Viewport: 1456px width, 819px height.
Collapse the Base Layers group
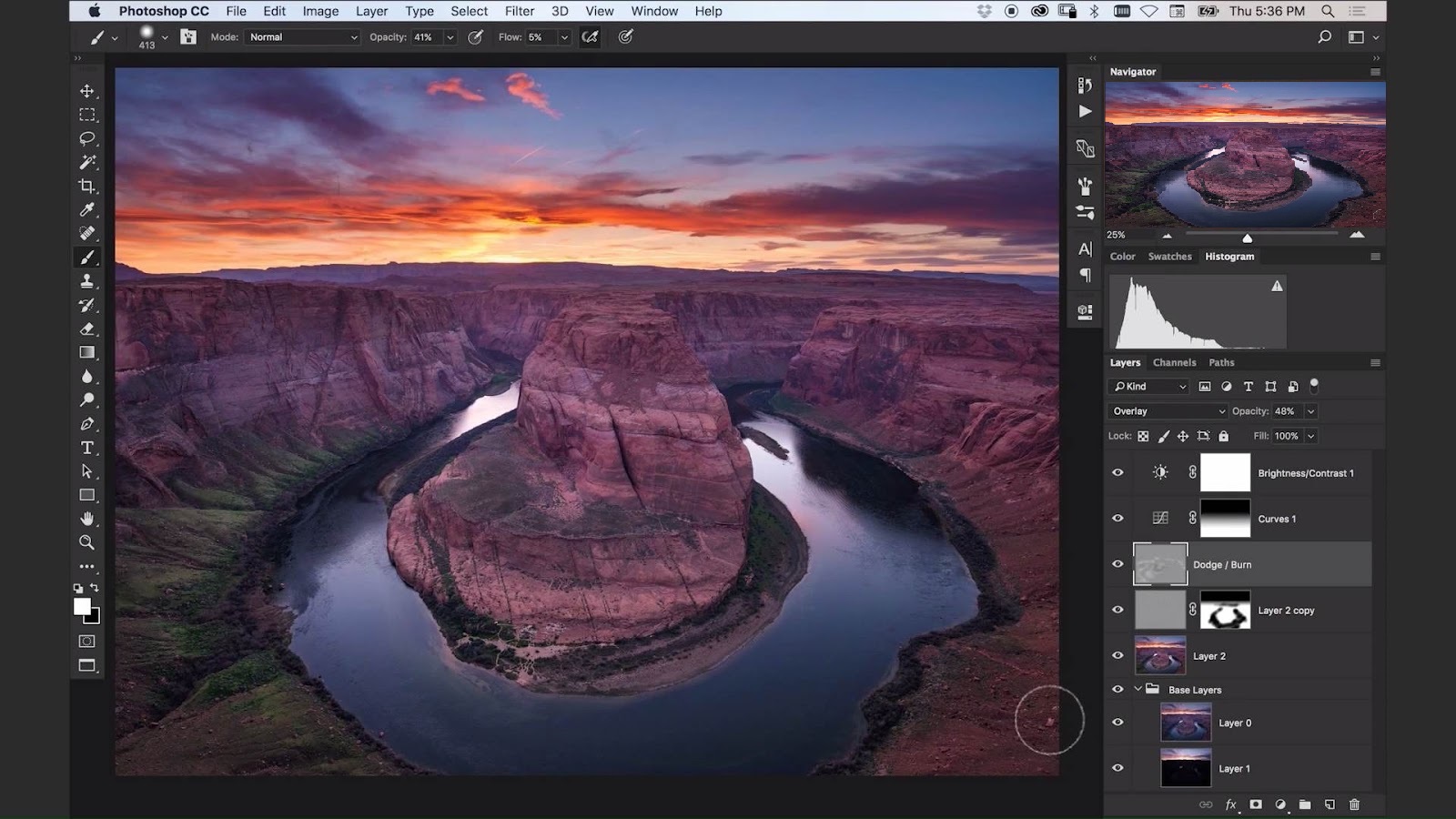(x=1137, y=690)
